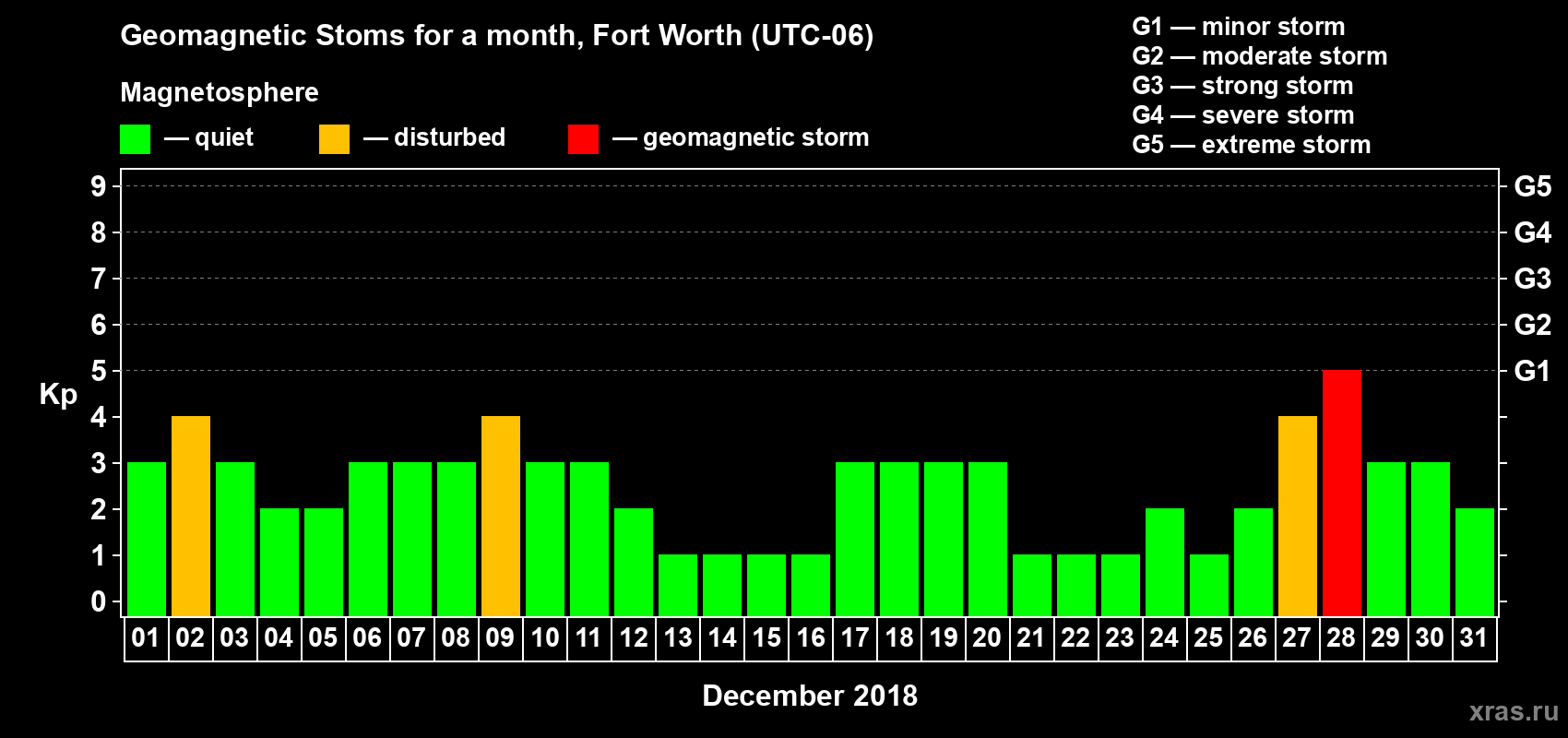
Task: Click the December 2018 caption
Action: coord(810,696)
